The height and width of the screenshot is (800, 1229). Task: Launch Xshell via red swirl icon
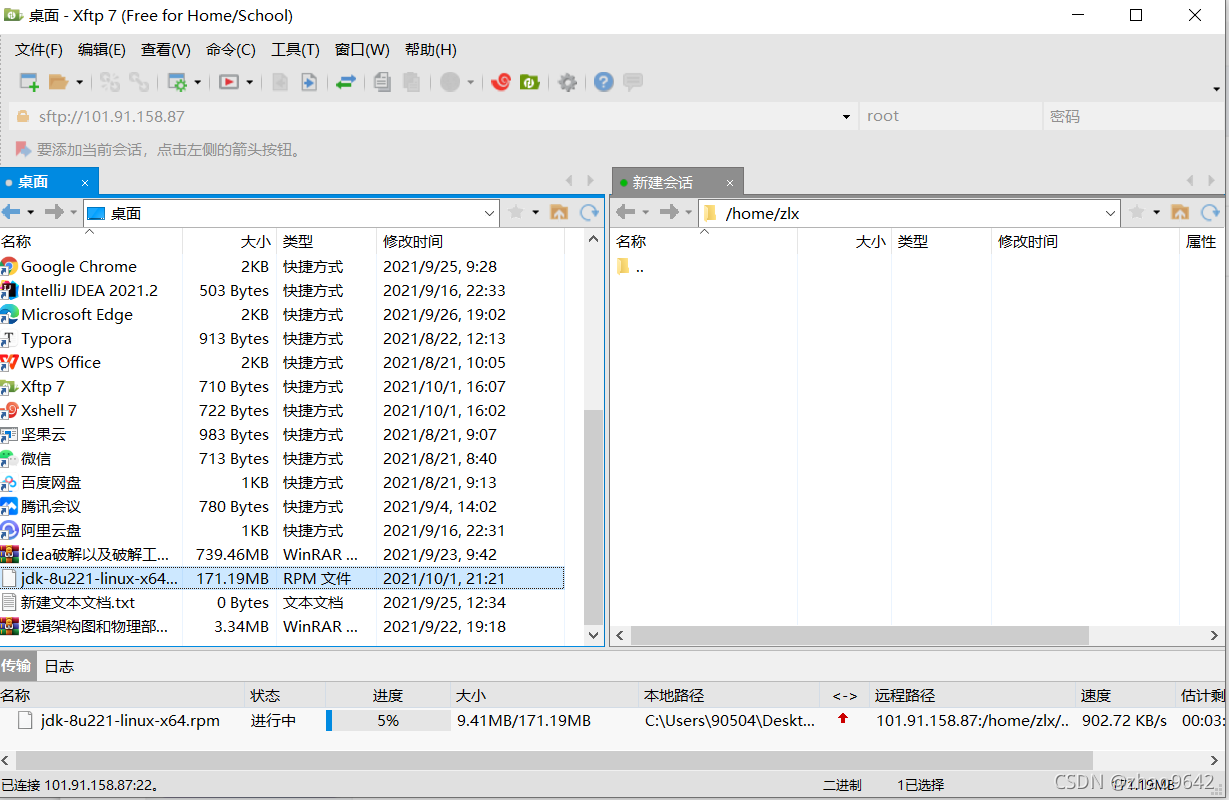pos(501,82)
